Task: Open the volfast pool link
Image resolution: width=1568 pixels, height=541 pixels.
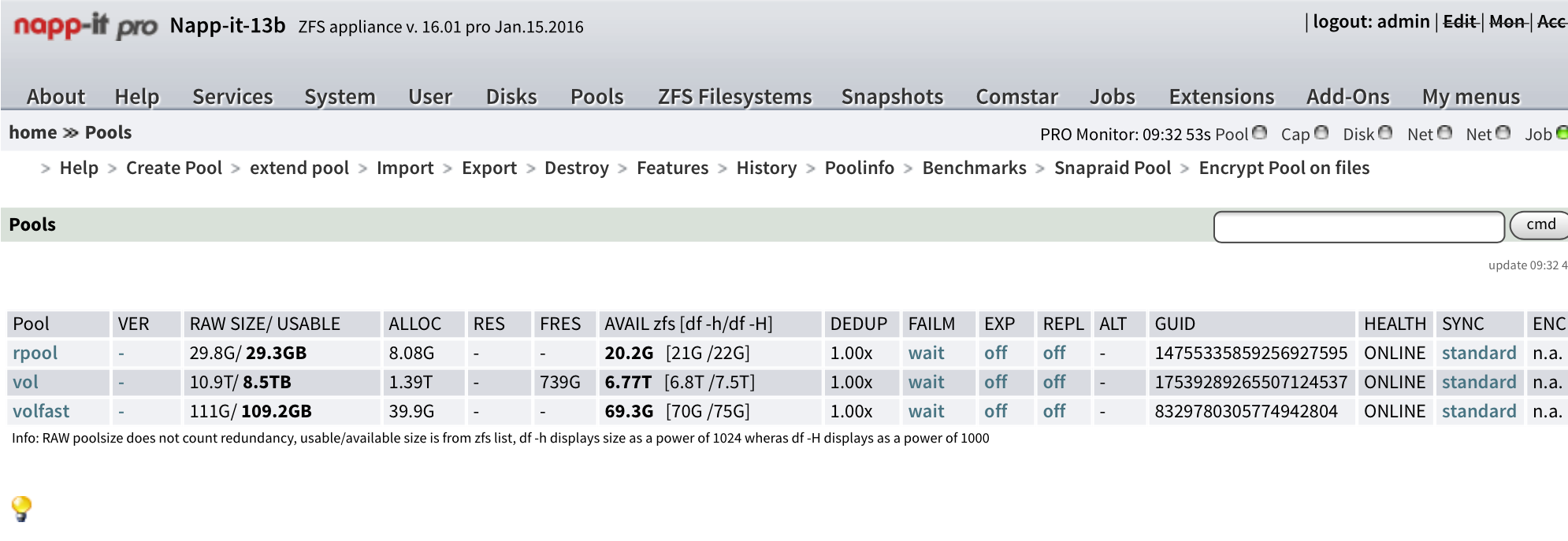Action: pos(41,411)
